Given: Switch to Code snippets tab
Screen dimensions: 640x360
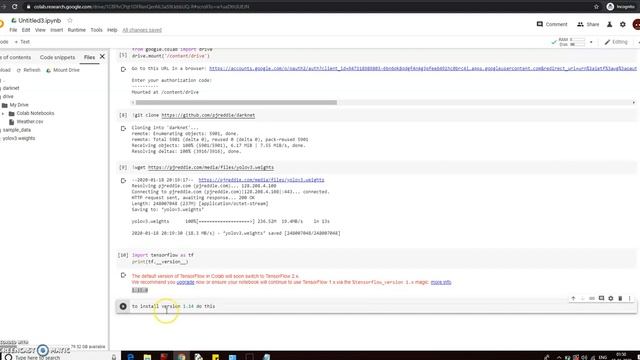Looking at the screenshot, I should tap(58, 58).
